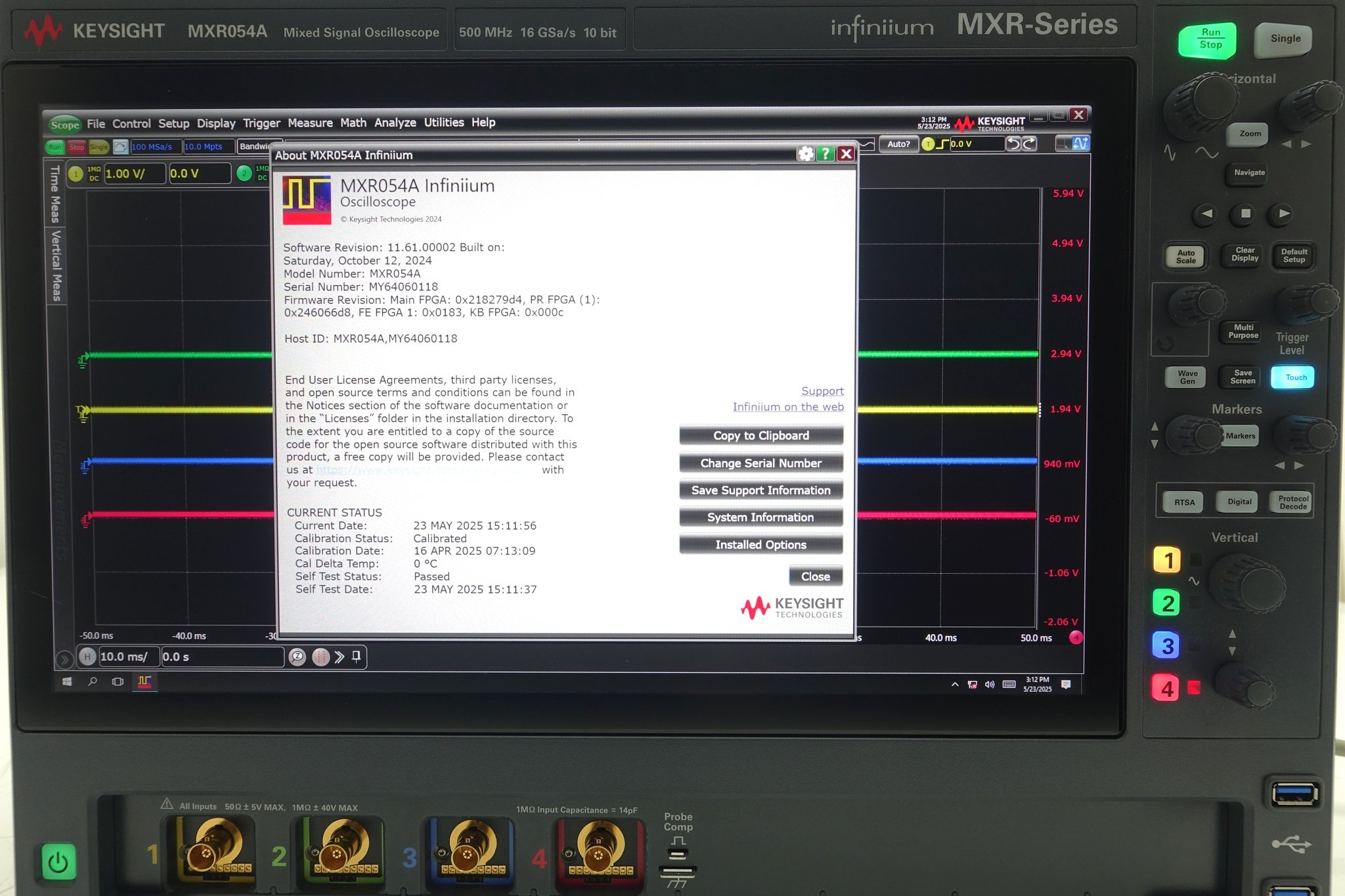Open the Windows Start menu
Viewport: 1345px width, 896px height.
coord(67,682)
